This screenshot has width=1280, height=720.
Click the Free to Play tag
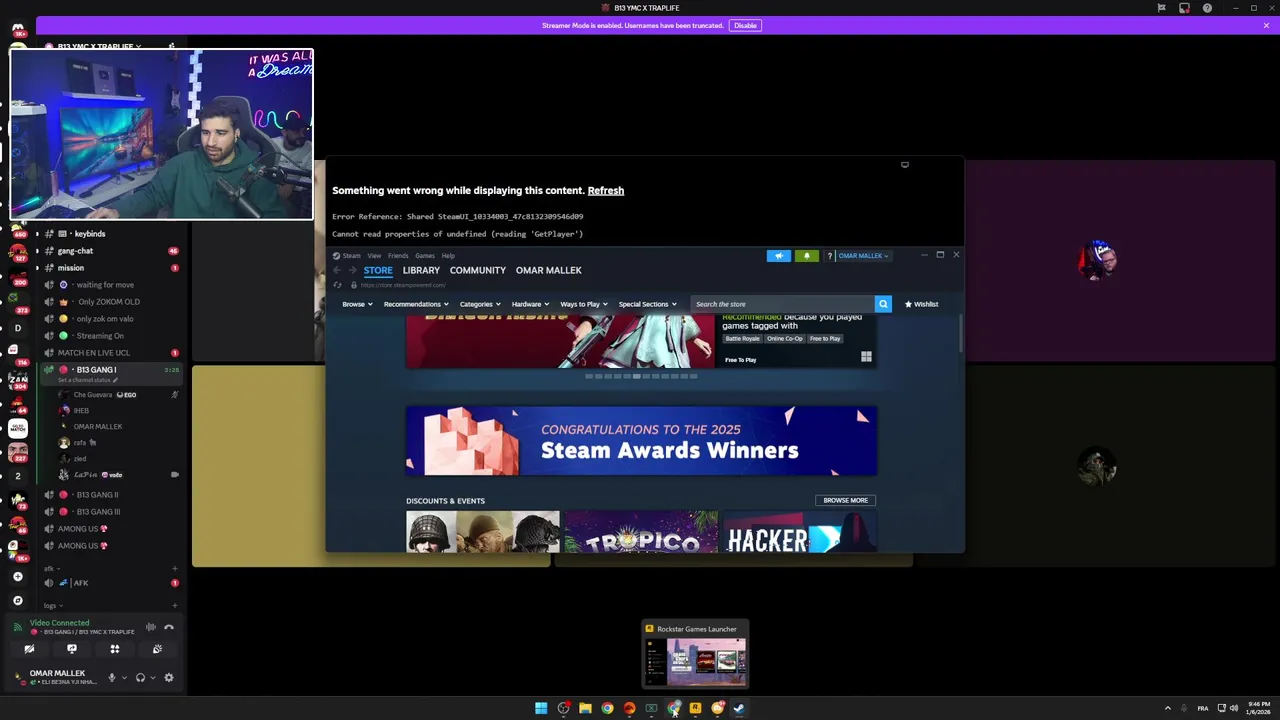[x=825, y=339]
